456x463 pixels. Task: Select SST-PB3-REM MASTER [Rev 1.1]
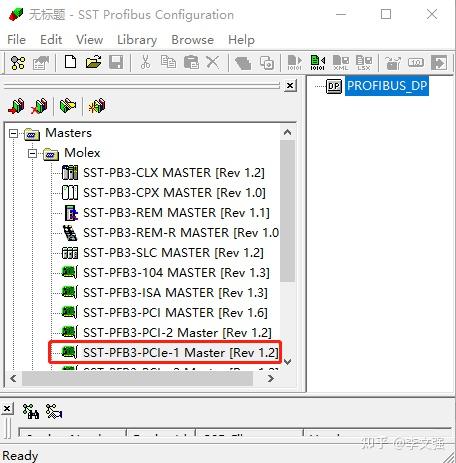pos(176,213)
